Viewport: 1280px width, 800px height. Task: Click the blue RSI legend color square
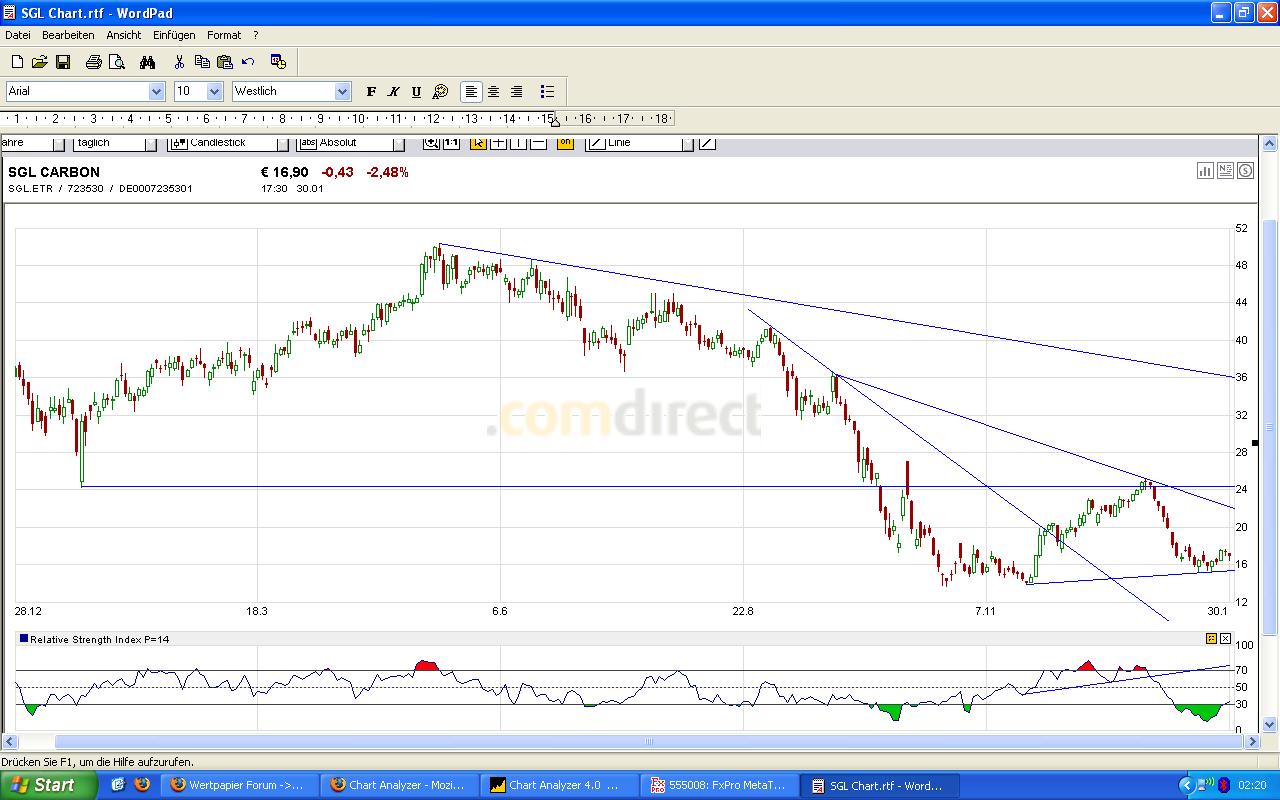(x=24, y=638)
